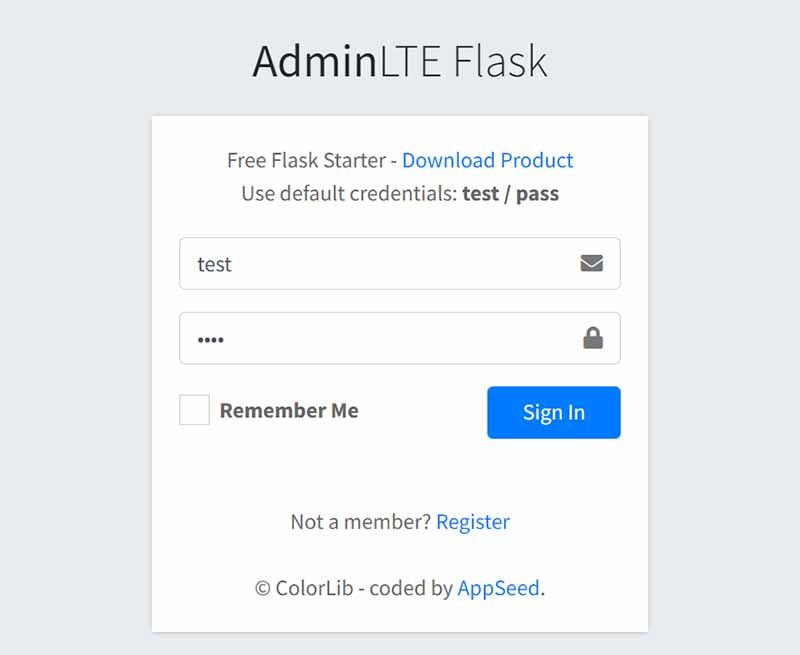800x655 pixels.
Task: Click the padlock icon in the password field
Action: pyautogui.click(x=592, y=337)
